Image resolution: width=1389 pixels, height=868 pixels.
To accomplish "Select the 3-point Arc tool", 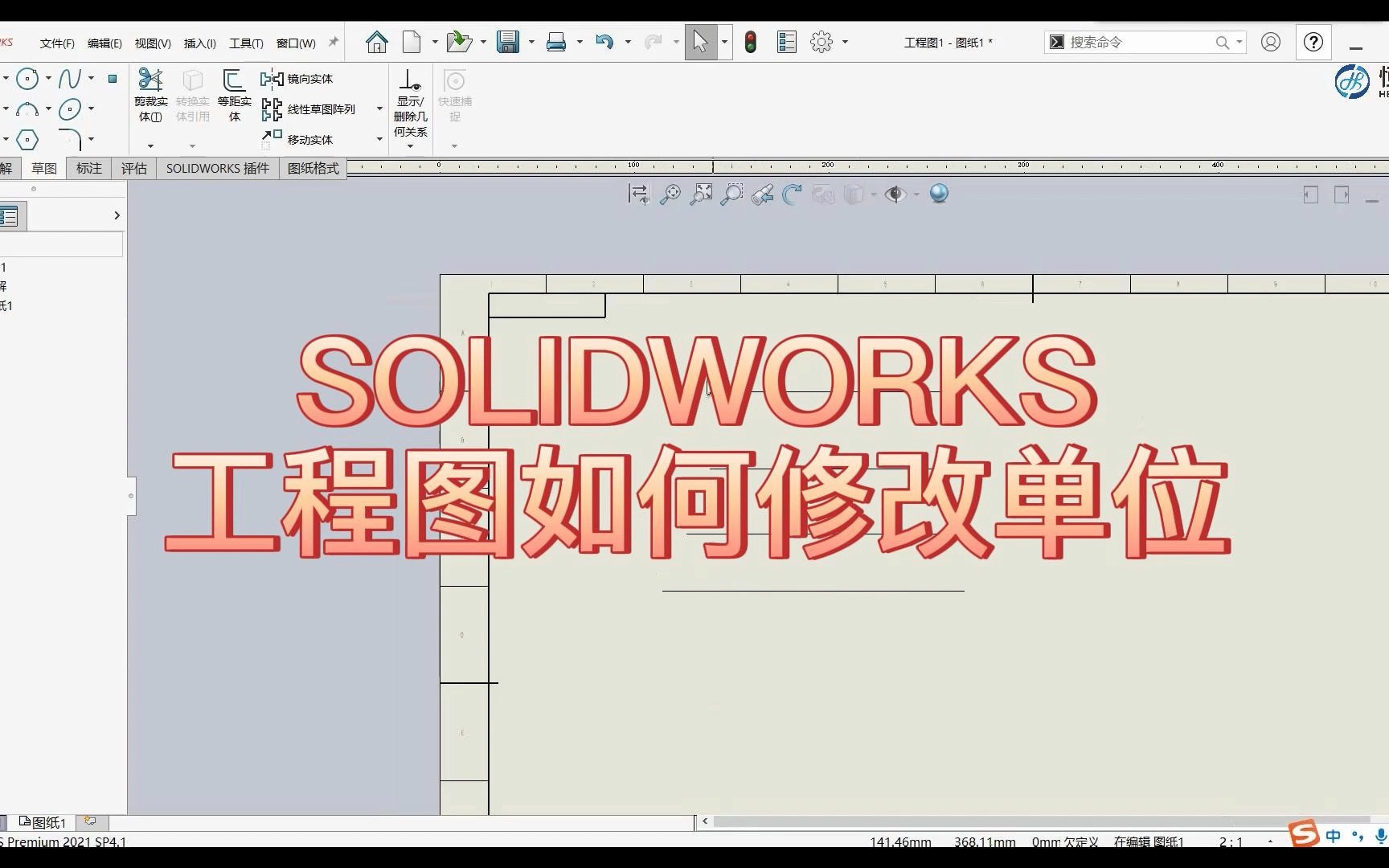I will 27,108.
